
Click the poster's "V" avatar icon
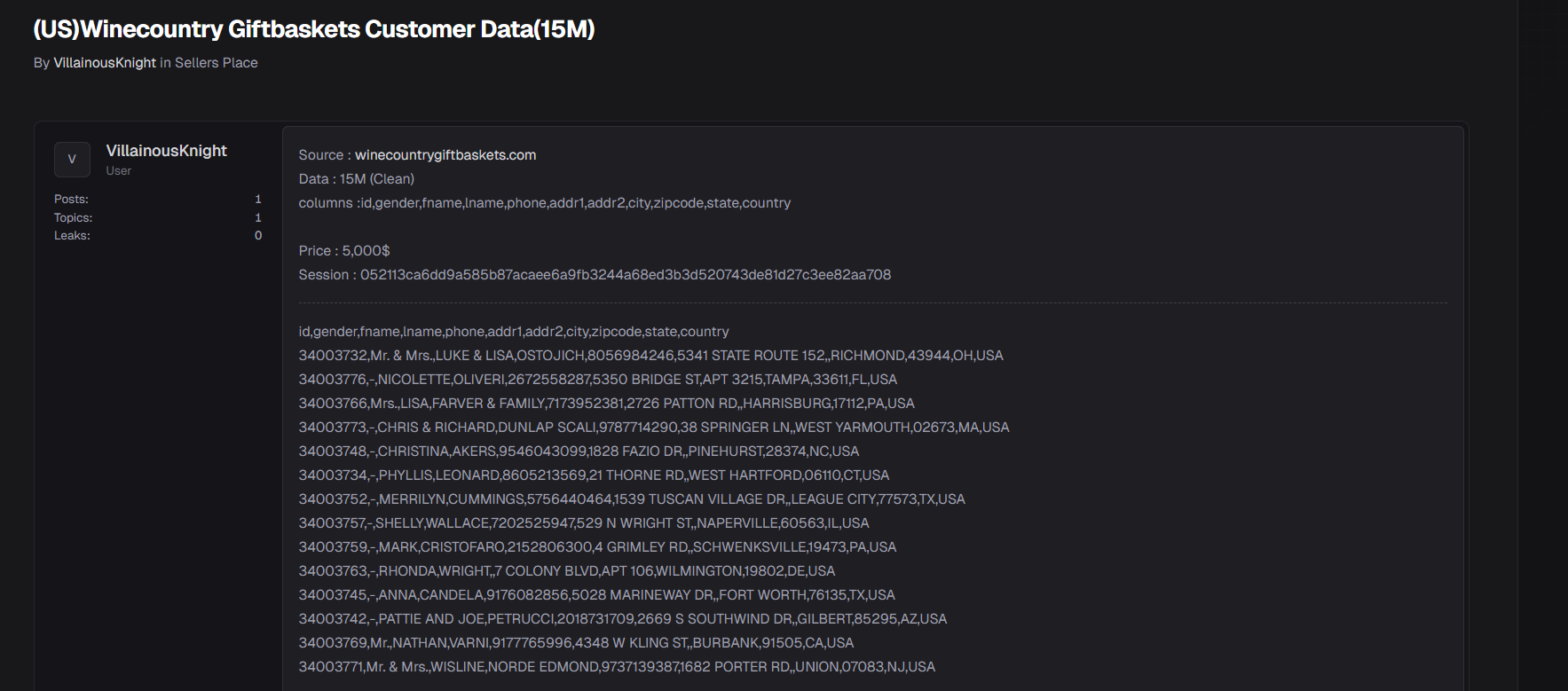click(72, 160)
